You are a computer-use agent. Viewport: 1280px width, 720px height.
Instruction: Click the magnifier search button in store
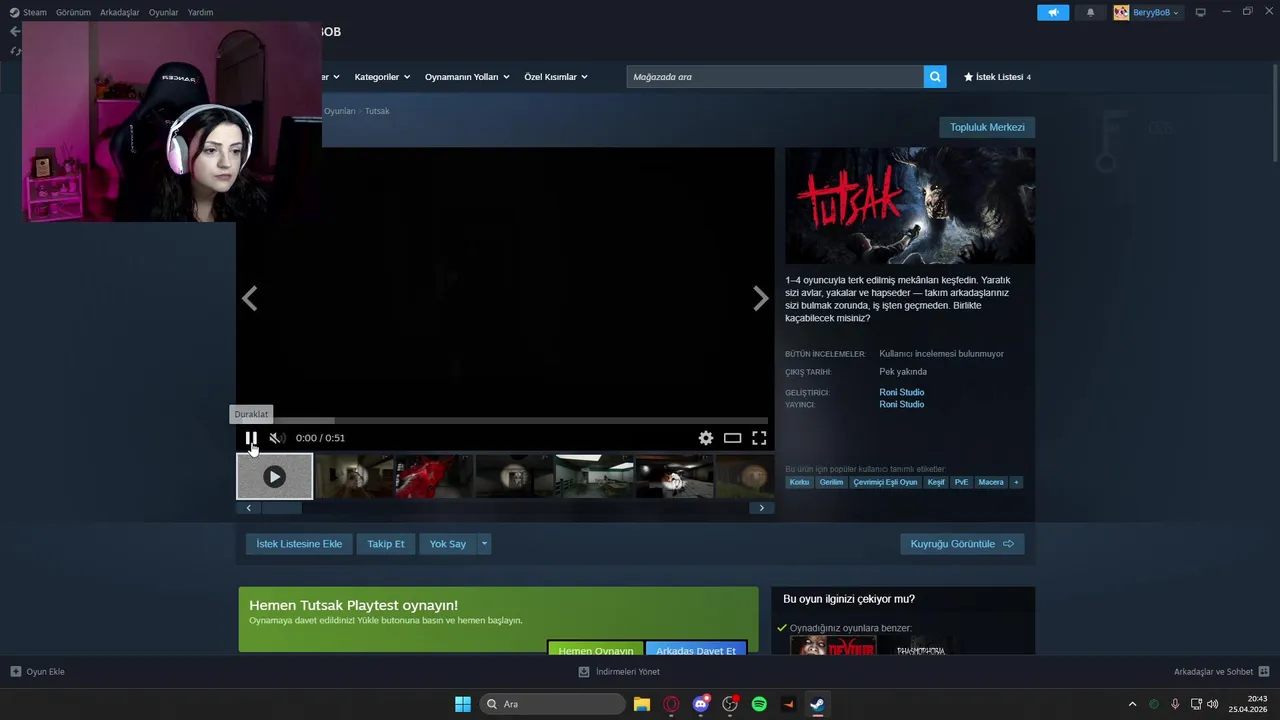(935, 77)
